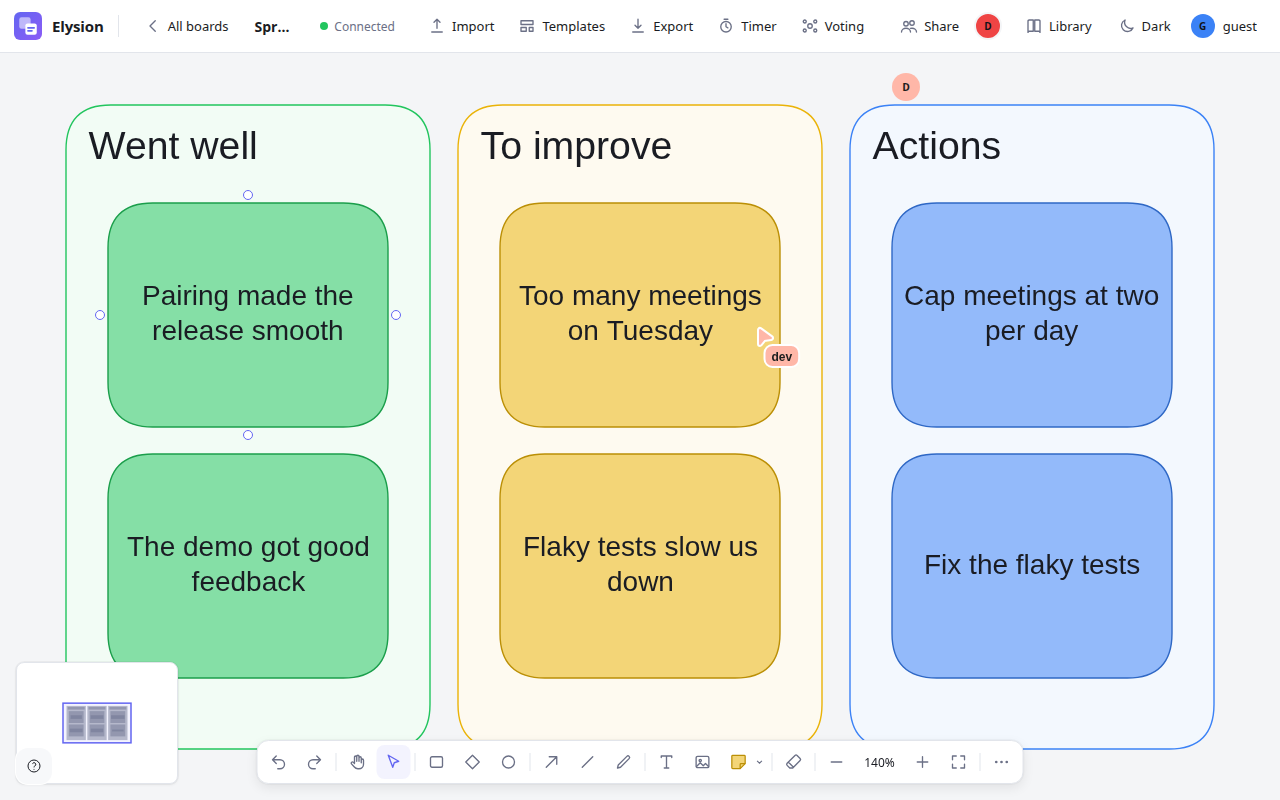Viewport: 1280px width, 800px height.
Task: Select the 'Fix the flaky tests' note
Action: click(1032, 566)
